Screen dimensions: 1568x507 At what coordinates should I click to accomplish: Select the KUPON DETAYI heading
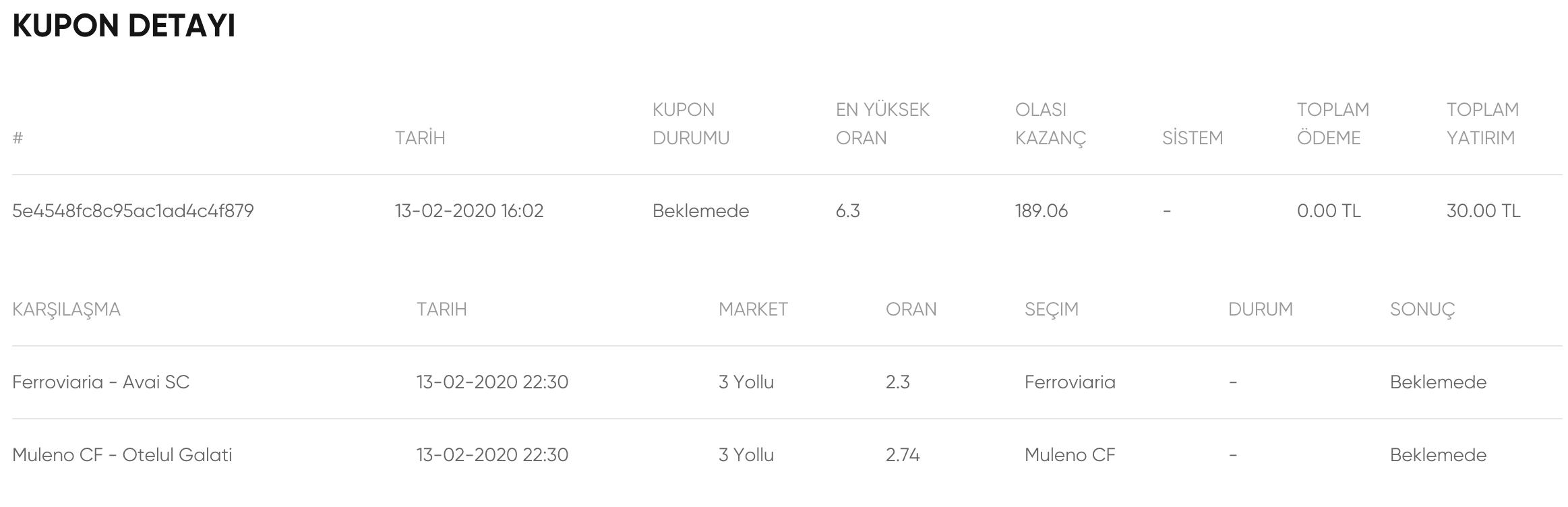[x=124, y=26]
